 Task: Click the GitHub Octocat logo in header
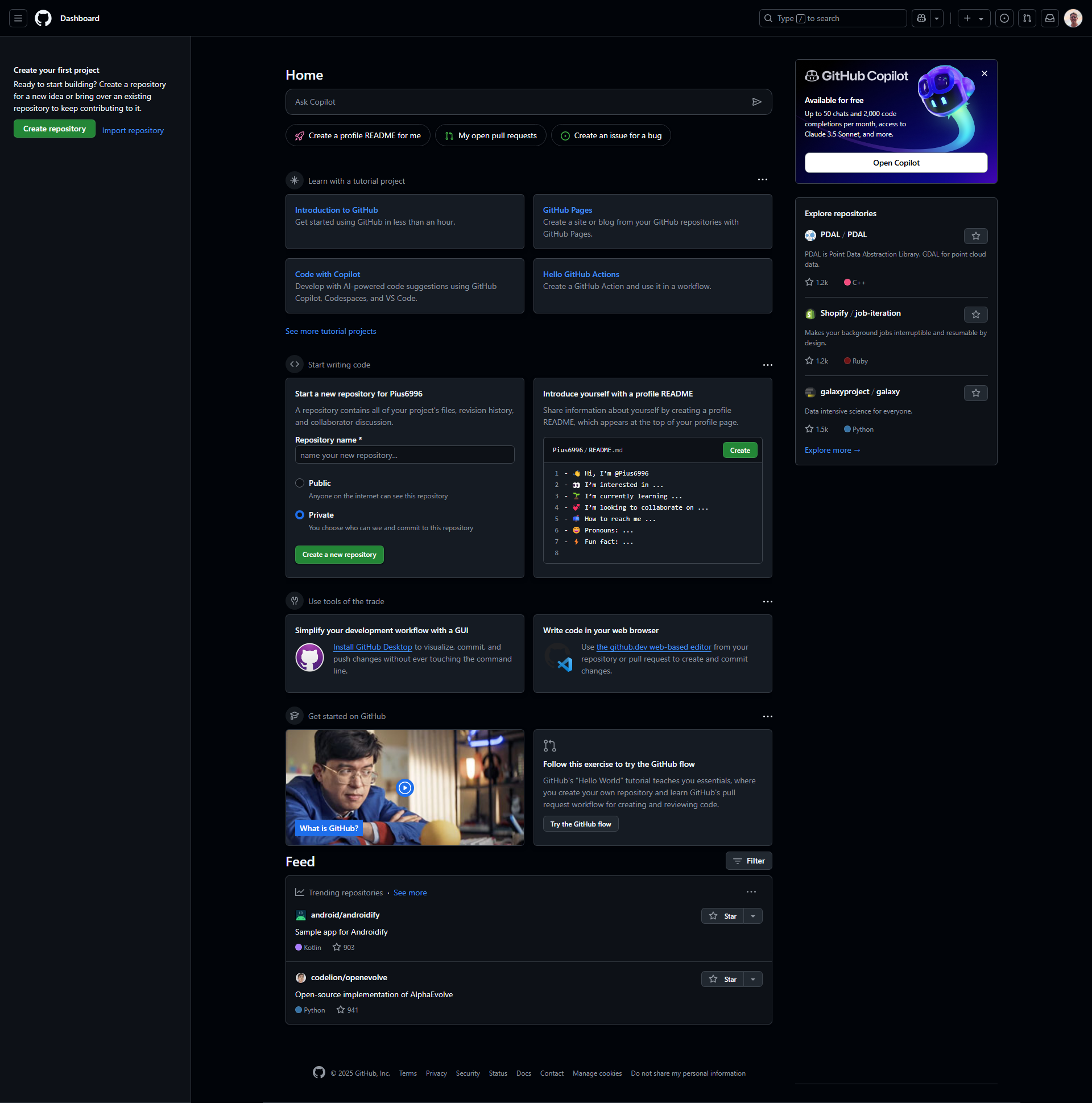point(43,18)
